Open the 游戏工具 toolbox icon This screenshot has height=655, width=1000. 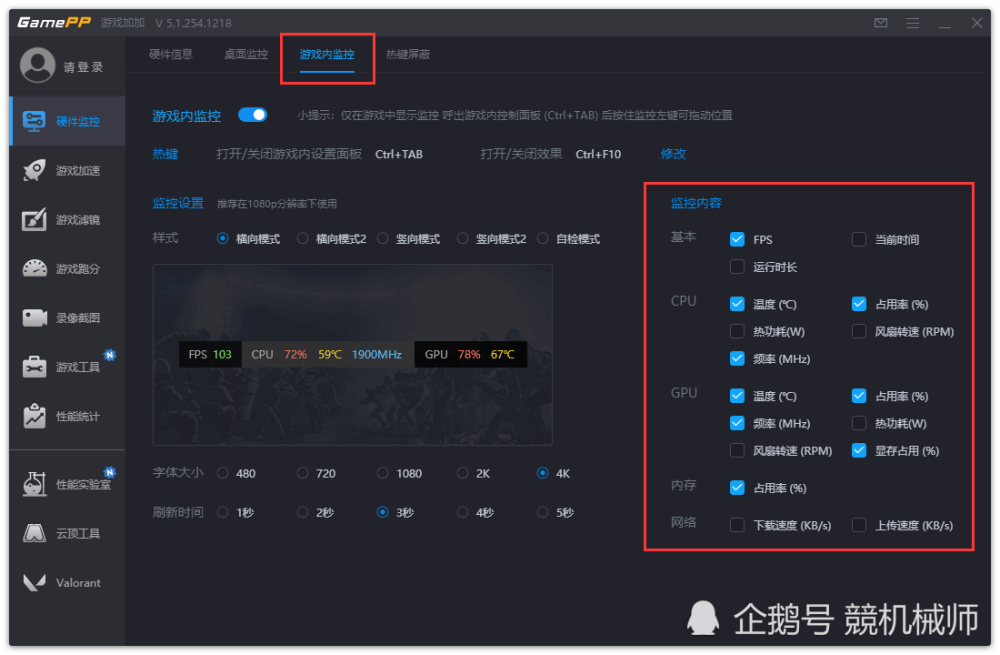pos(34,367)
